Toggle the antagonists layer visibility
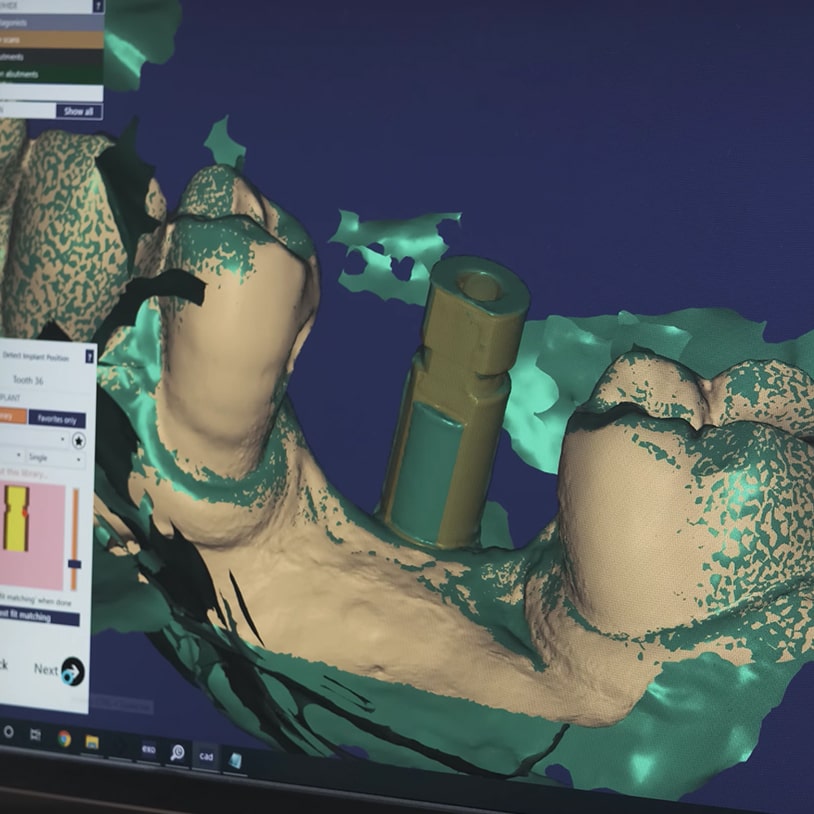814x814 pixels. tap(50, 23)
